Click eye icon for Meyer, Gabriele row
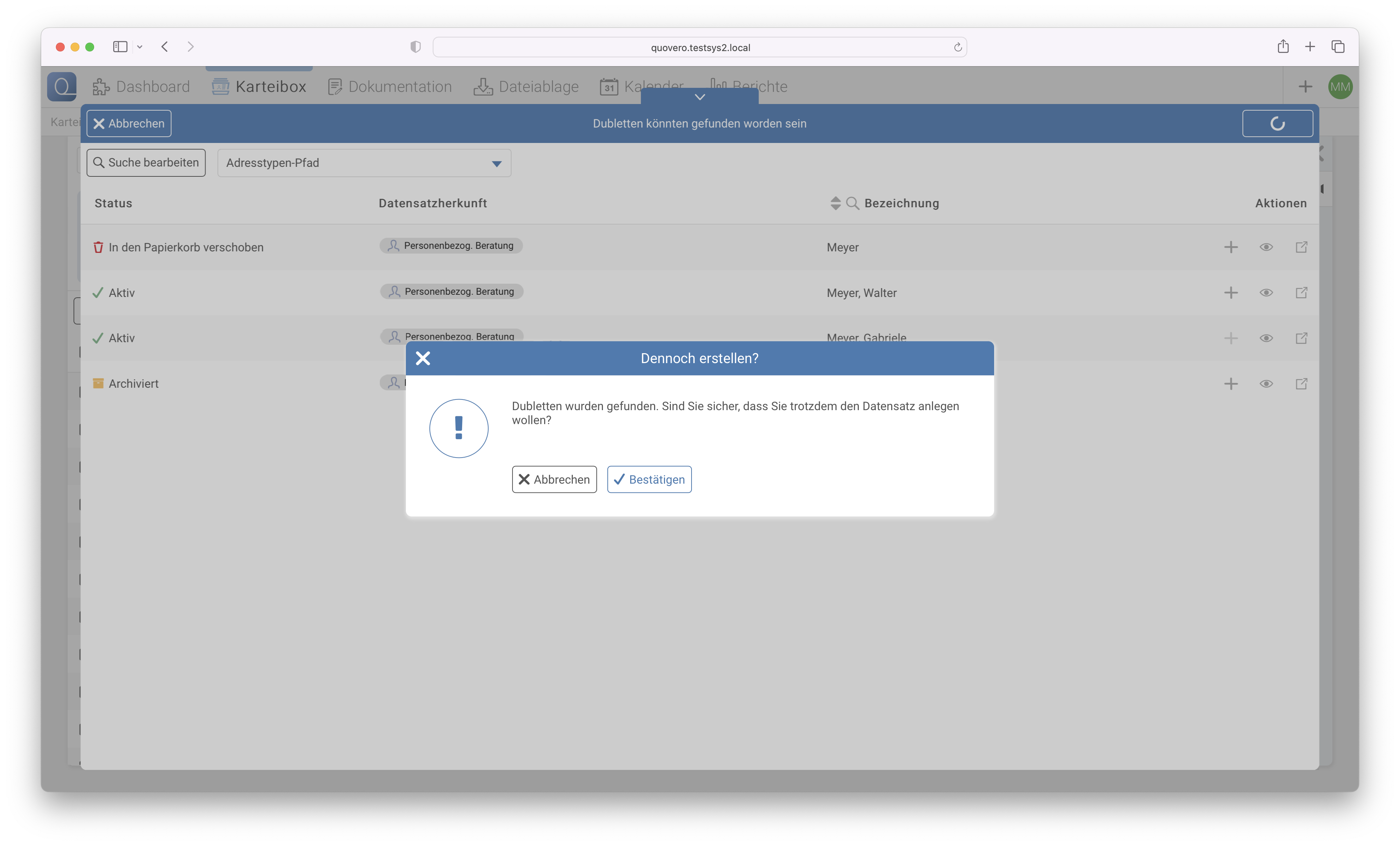 coord(1266,338)
